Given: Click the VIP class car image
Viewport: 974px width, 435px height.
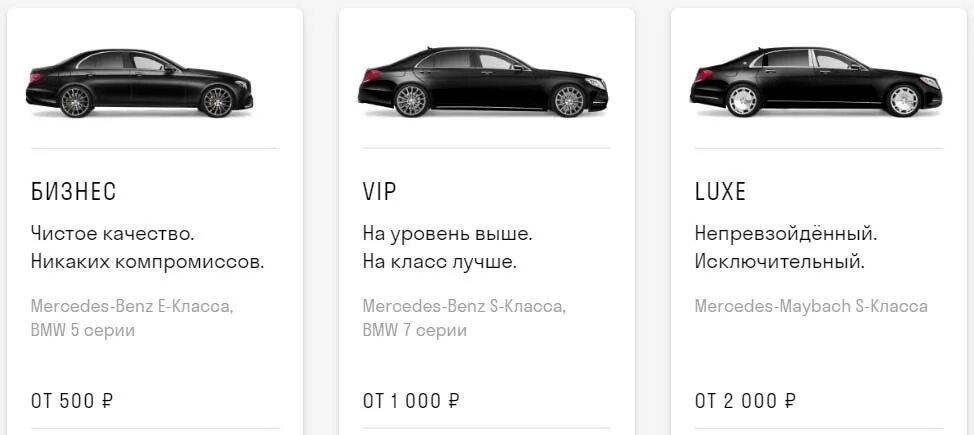Looking at the screenshot, I should point(483,81).
